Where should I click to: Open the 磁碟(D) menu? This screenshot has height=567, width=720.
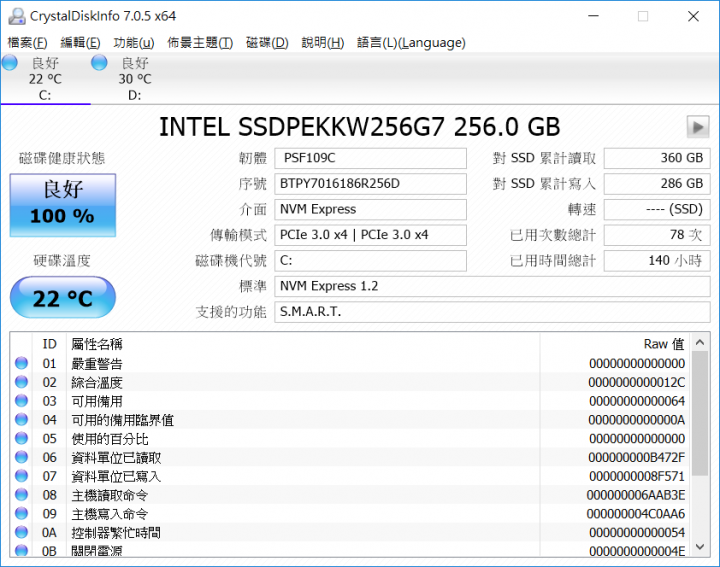pos(267,43)
